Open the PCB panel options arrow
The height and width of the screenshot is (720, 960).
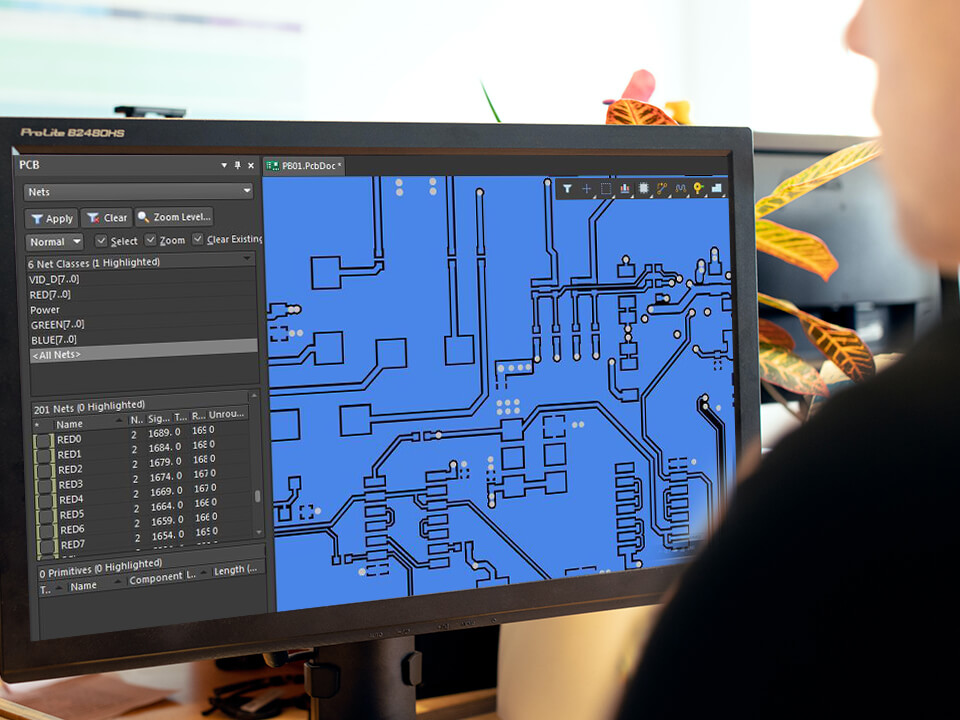tap(224, 166)
